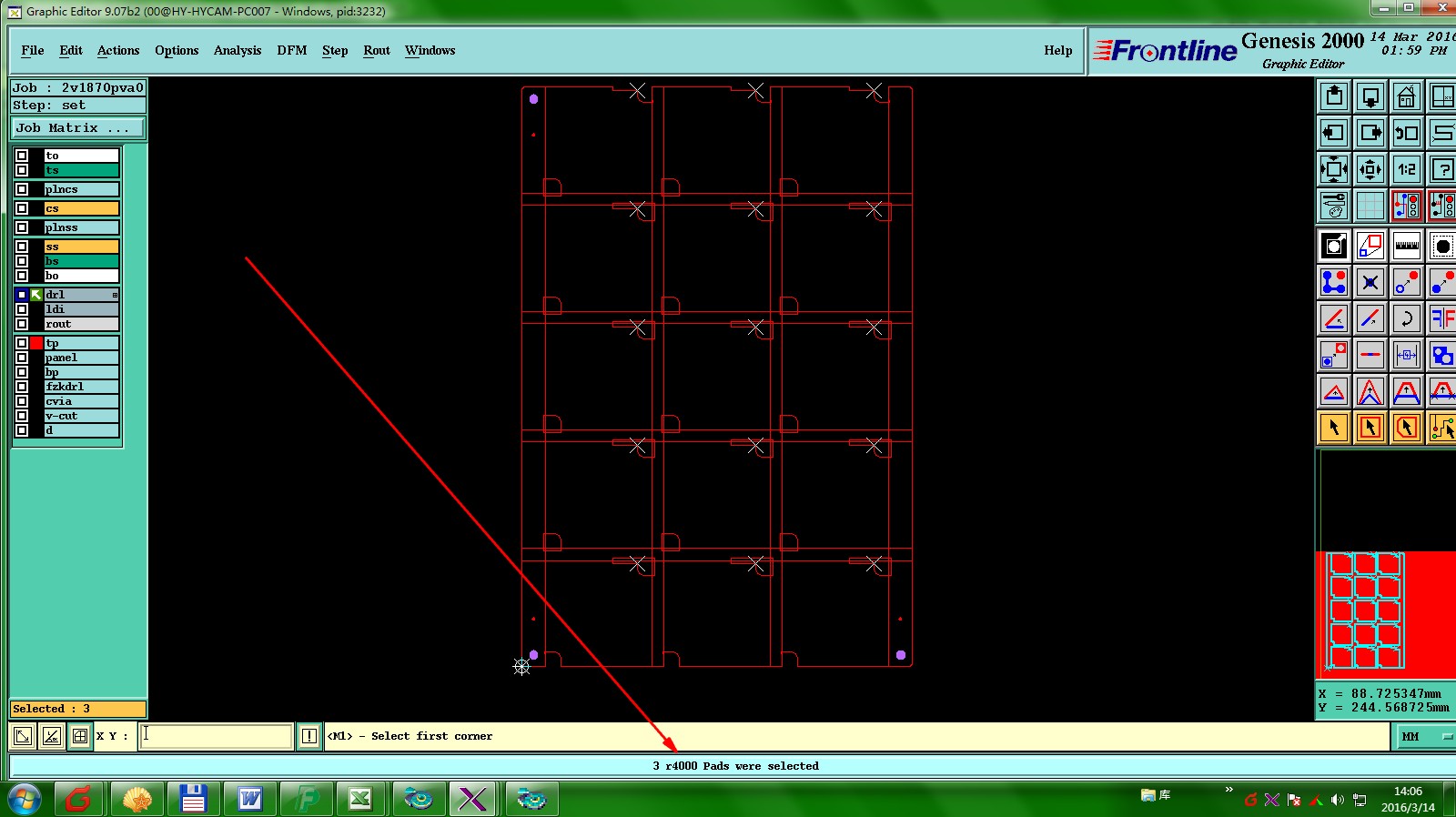Open the Step menu
The image size is (1456, 817).
pyautogui.click(x=335, y=50)
